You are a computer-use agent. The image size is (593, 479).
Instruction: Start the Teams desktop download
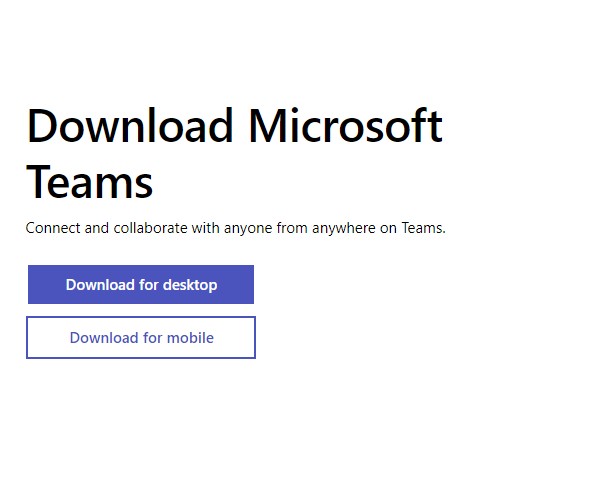pos(141,284)
